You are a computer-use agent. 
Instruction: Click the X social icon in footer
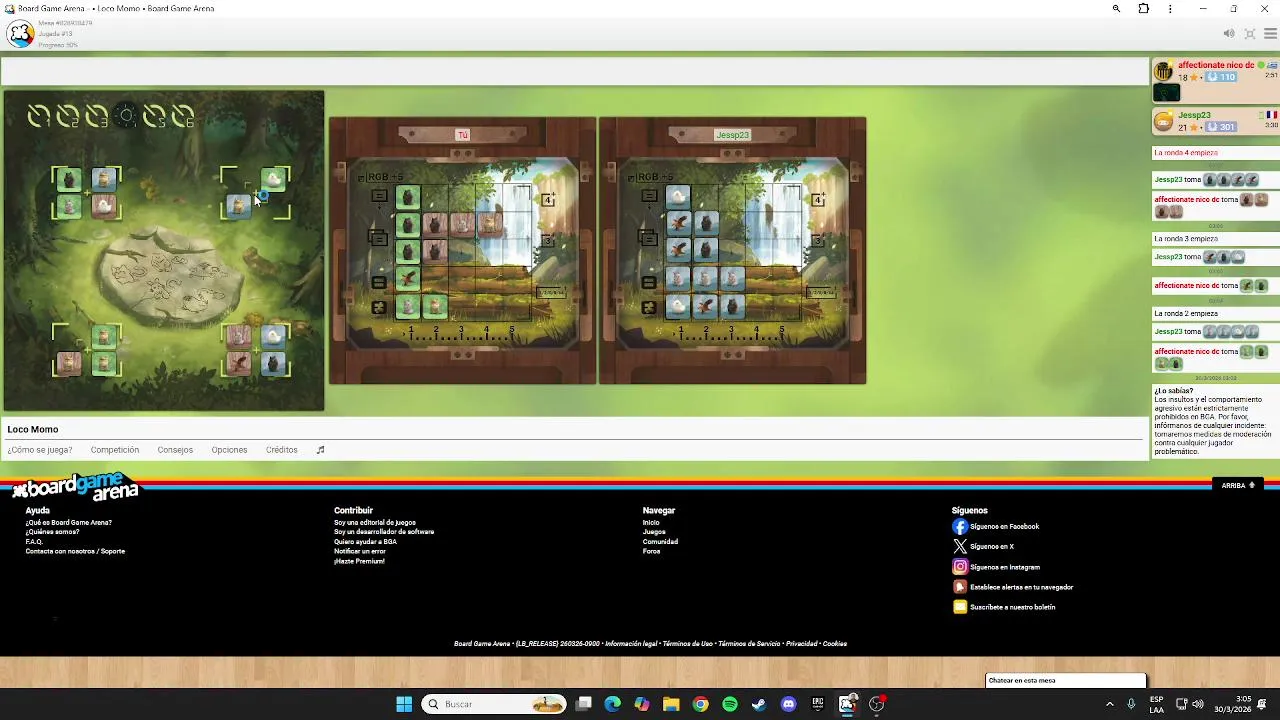coord(960,546)
